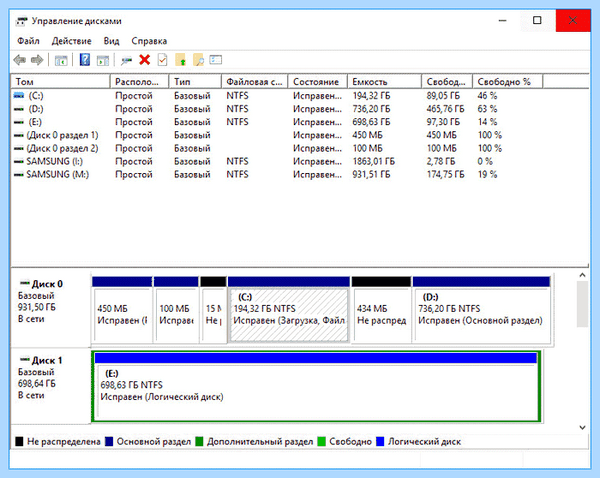
Task: Click the Forward arrow toolbar icon
Action: tap(37, 60)
